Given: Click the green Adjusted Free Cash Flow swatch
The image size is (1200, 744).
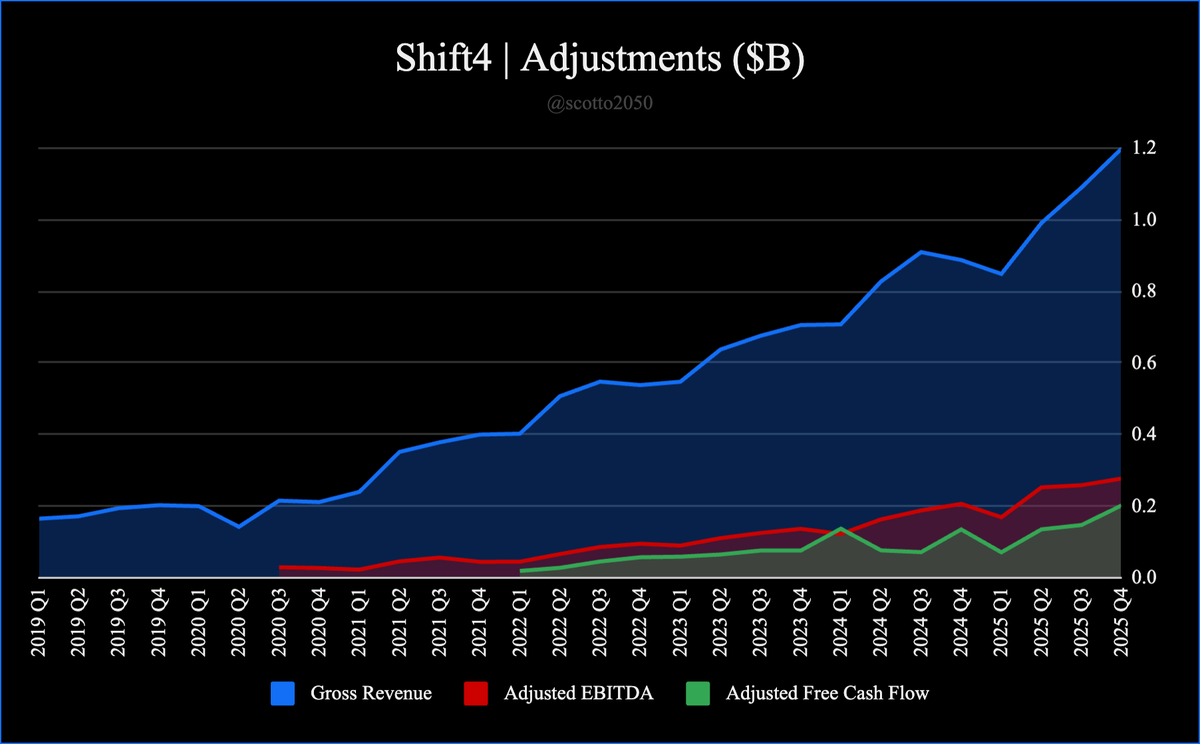Looking at the screenshot, I should point(696,693).
